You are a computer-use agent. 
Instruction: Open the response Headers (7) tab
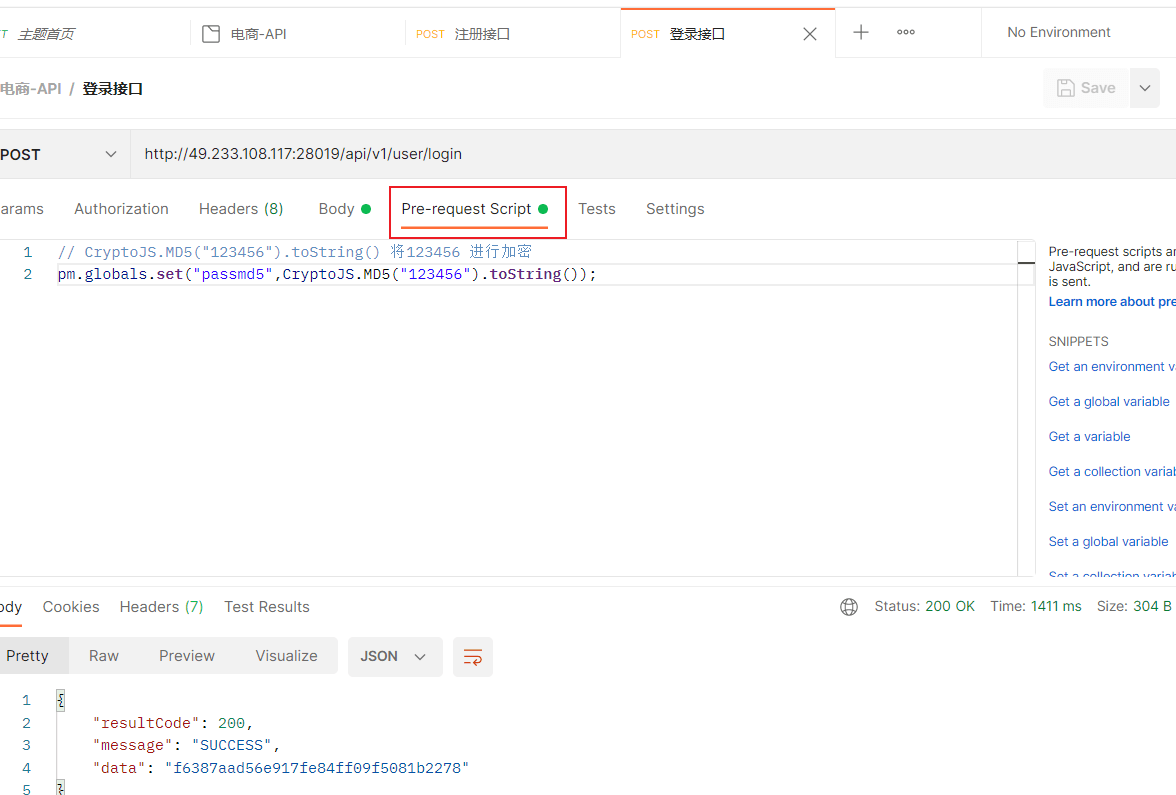click(x=161, y=607)
